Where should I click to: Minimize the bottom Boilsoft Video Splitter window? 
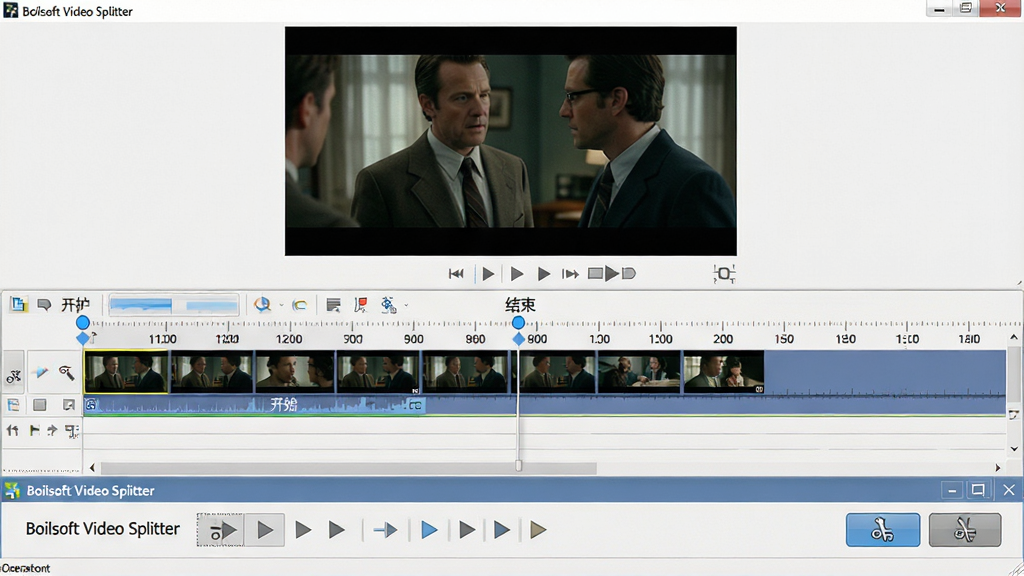point(952,490)
